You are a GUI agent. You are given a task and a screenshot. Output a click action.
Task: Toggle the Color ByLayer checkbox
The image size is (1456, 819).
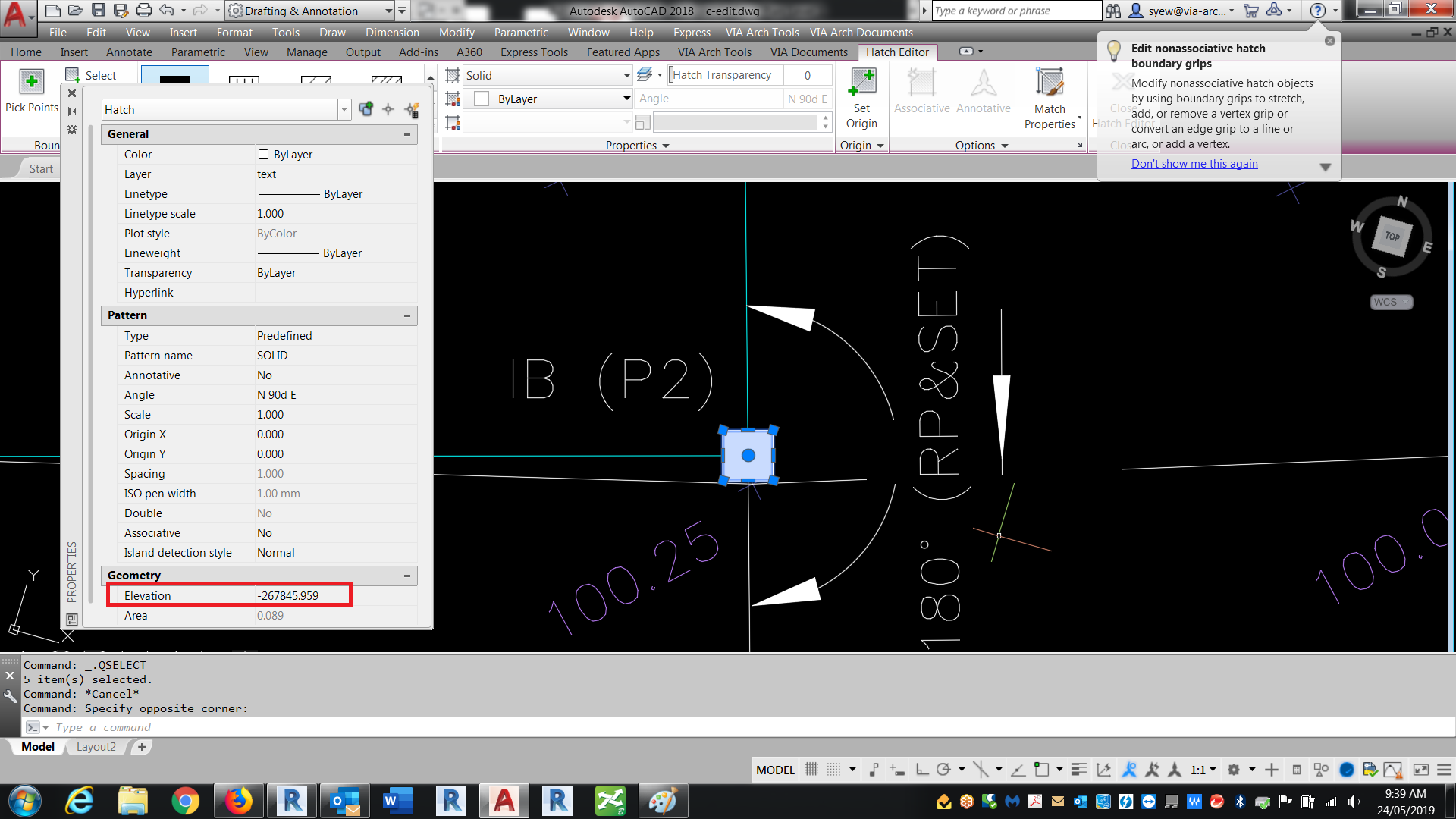tap(263, 154)
